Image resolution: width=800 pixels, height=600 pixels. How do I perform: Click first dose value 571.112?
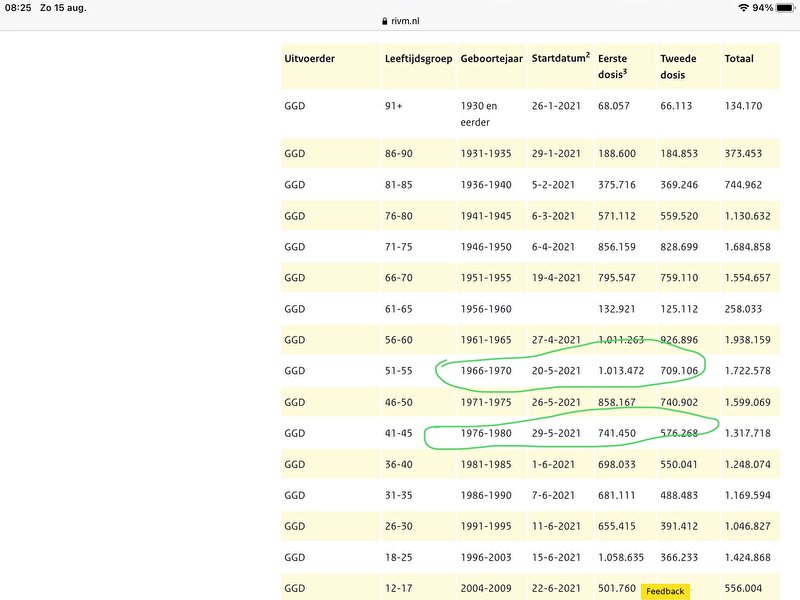(x=617, y=216)
